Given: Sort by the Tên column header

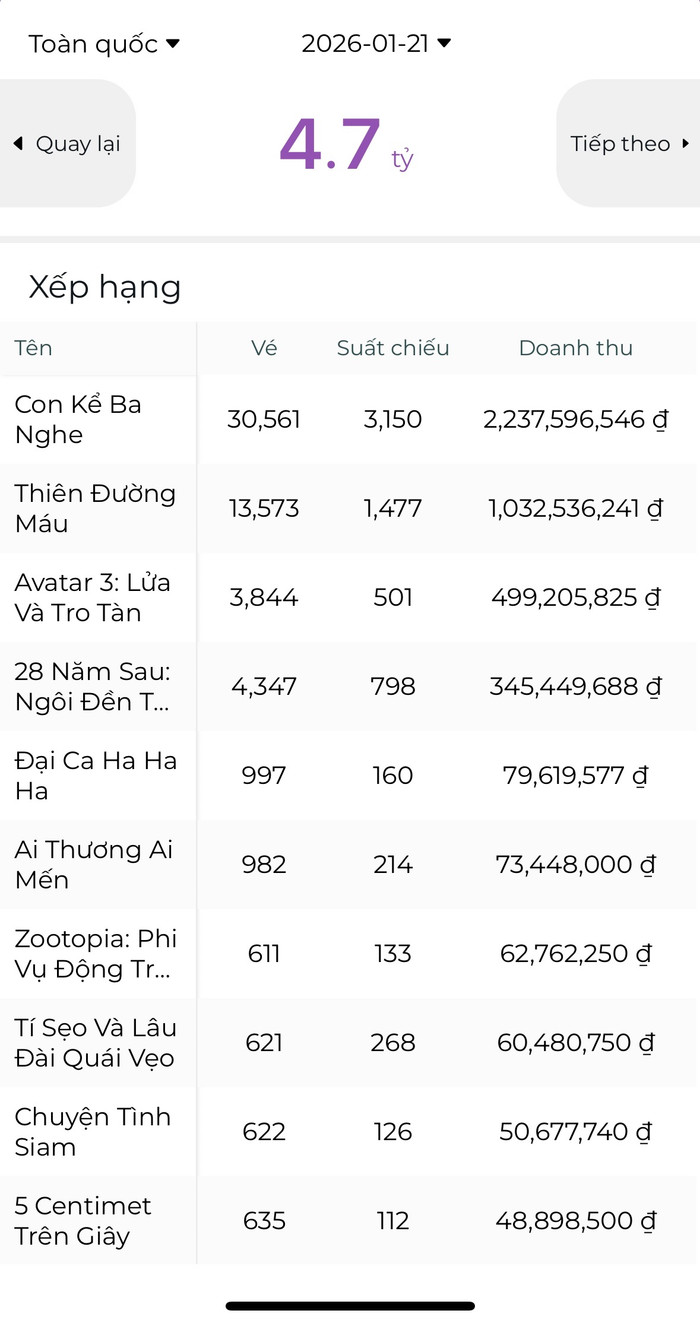Looking at the screenshot, I should 34,348.
